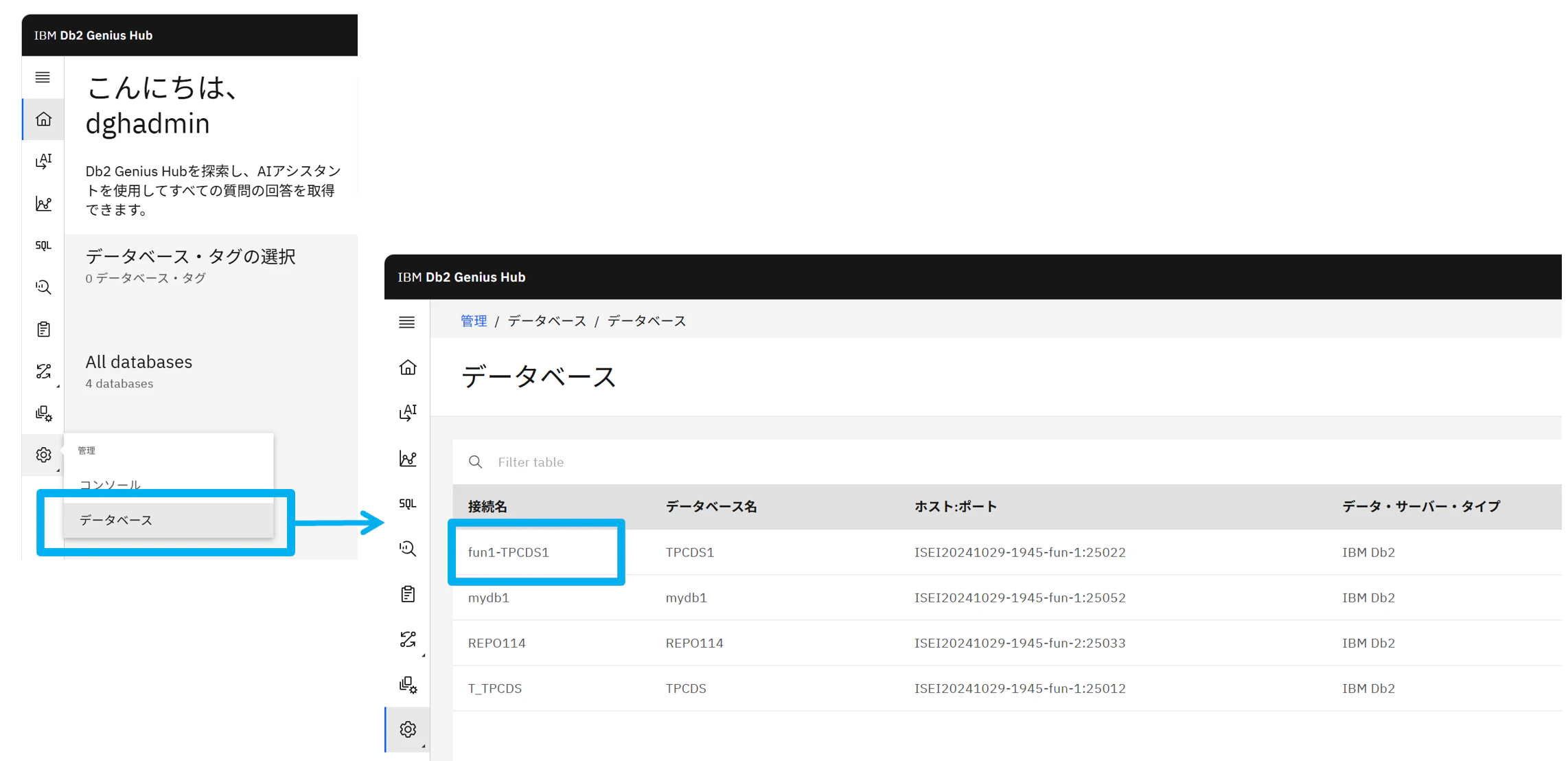Click gear administration icon in left sidebar
Screen dimensions: 1568x761
pos(43,455)
